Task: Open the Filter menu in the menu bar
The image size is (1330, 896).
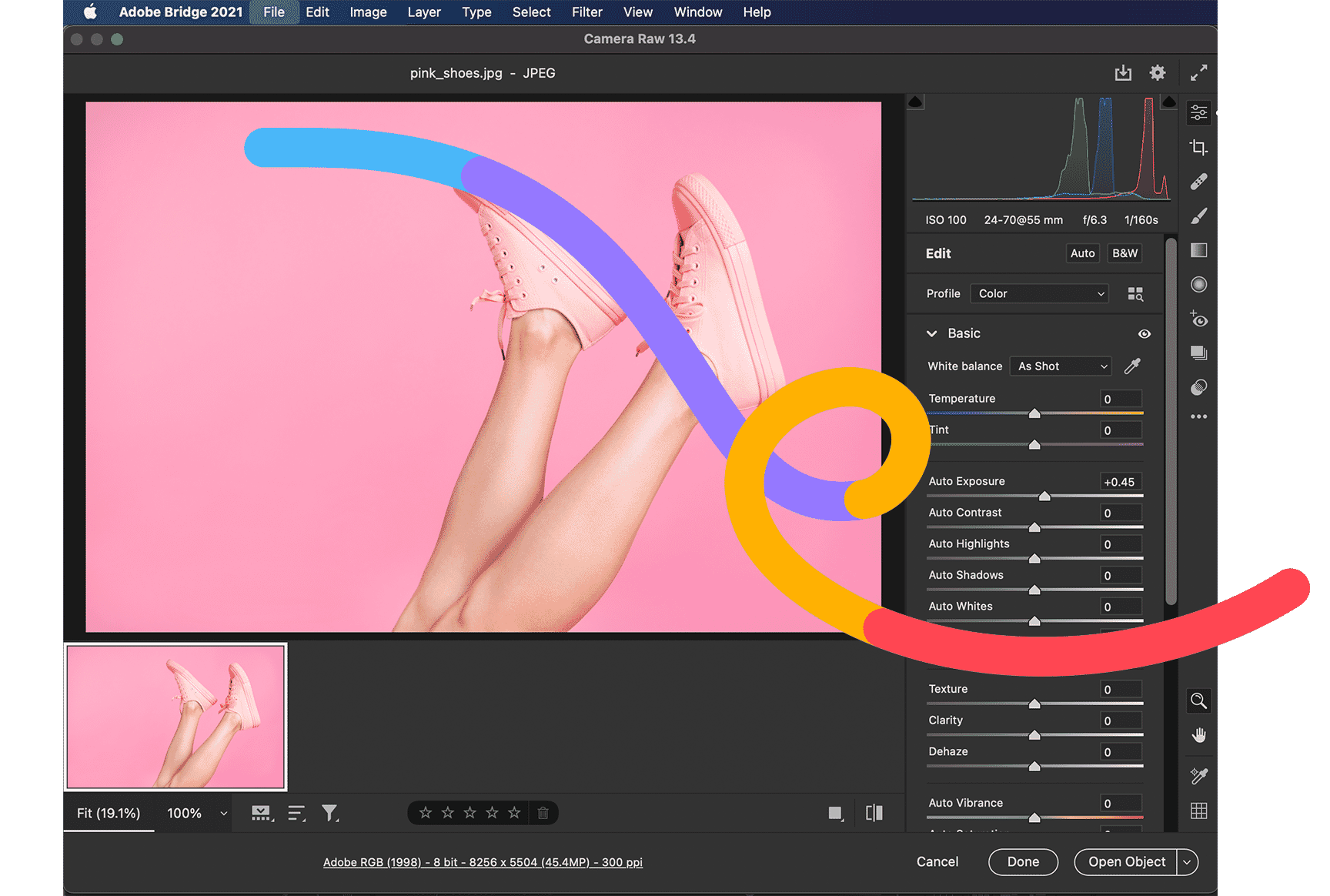Action: coord(586,12)
